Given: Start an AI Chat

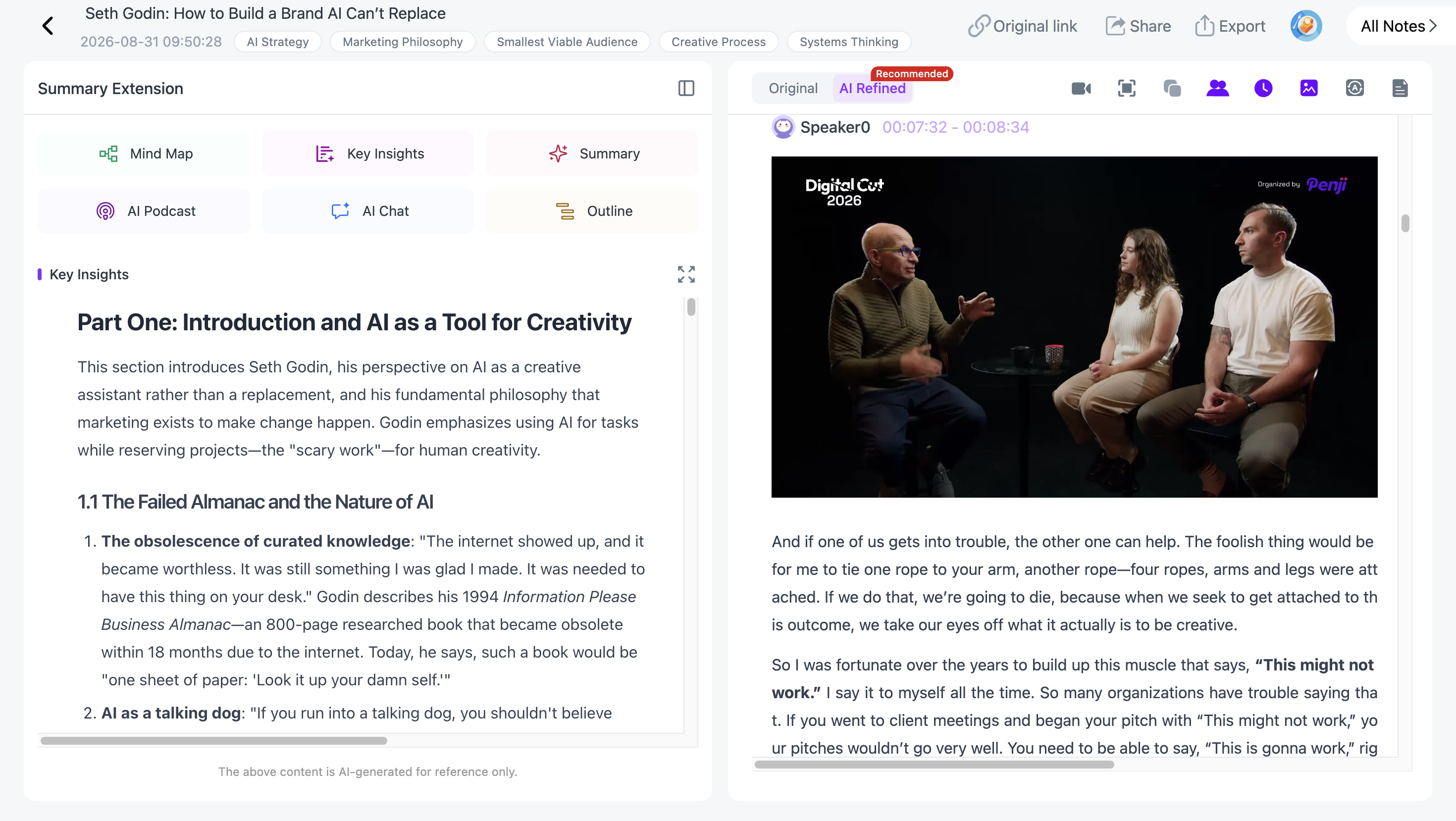Looking at the screenshot, I should pyautogui.click(x=368, y=211).
